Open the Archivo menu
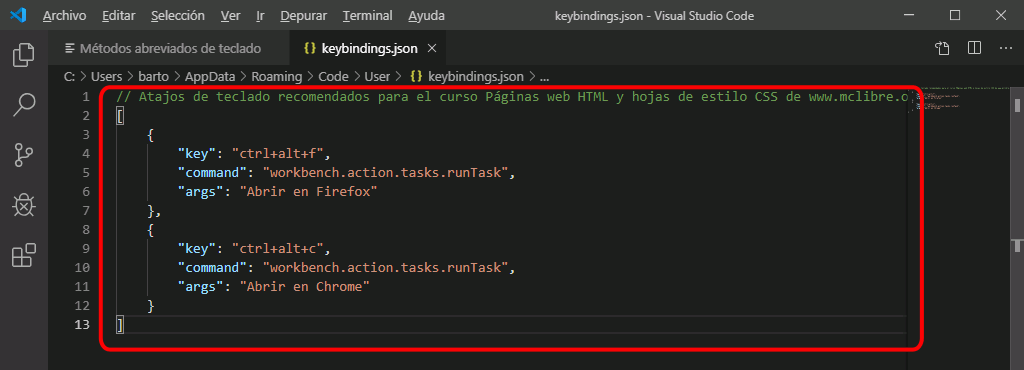The width and height of the screenshot is (1024, 370). (65, 16)
